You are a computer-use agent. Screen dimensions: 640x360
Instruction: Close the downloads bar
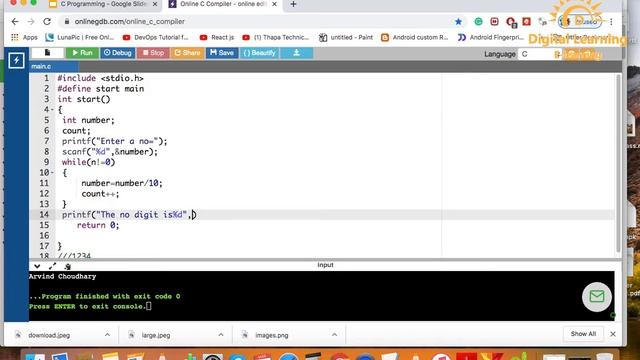[x=613, y=334]
